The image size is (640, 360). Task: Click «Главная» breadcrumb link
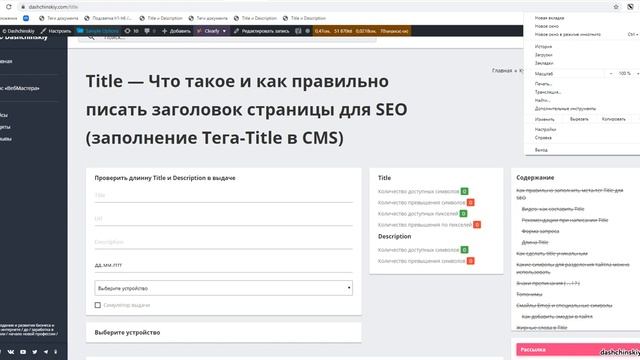[x=502, y=71]
